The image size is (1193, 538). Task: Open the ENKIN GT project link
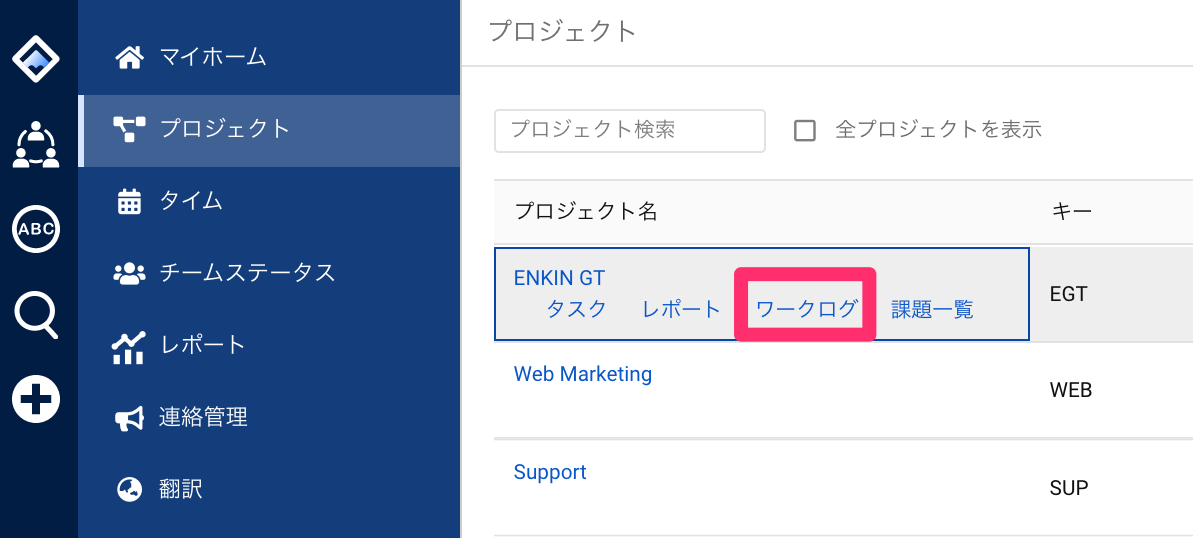559,278
